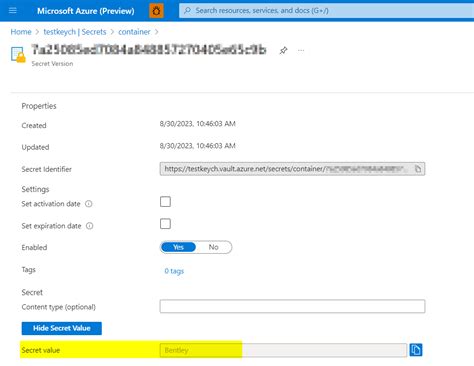The height and width of the screenshot is (366, 474).
Task: Pin the secret version to dashboard
Action: coord(283,50)
